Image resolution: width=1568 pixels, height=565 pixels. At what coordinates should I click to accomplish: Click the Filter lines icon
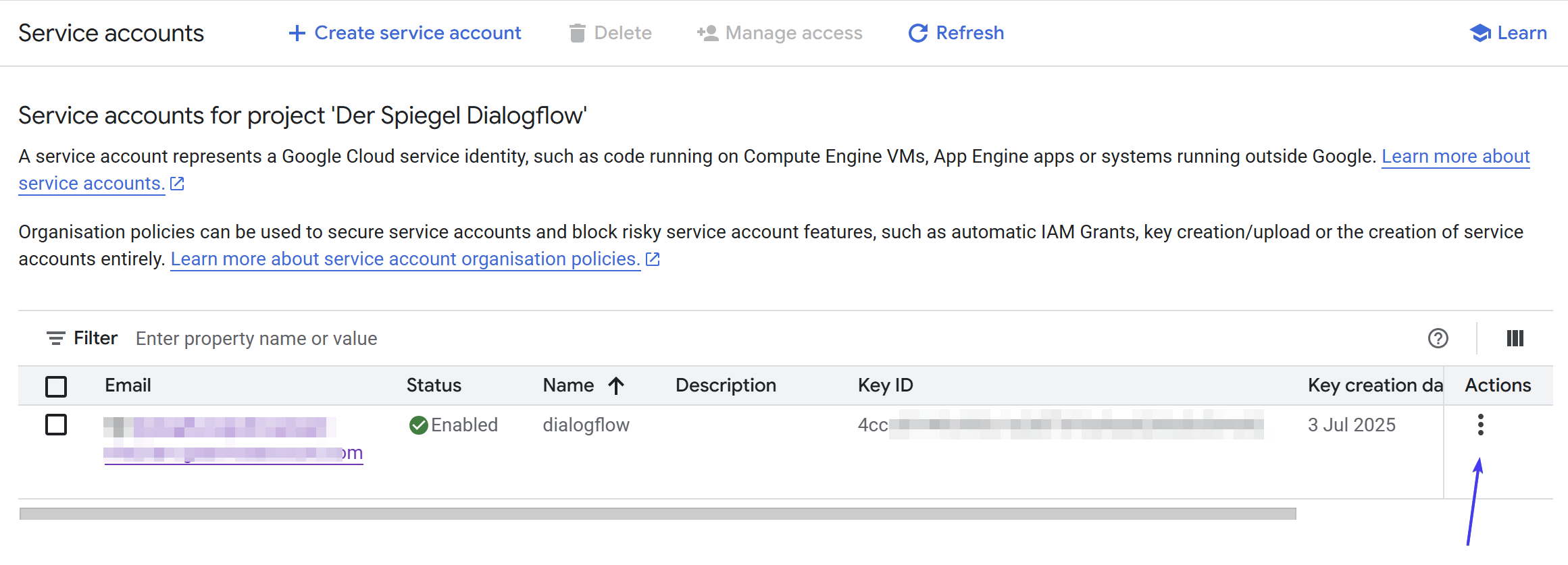click(x=55, y=338)
